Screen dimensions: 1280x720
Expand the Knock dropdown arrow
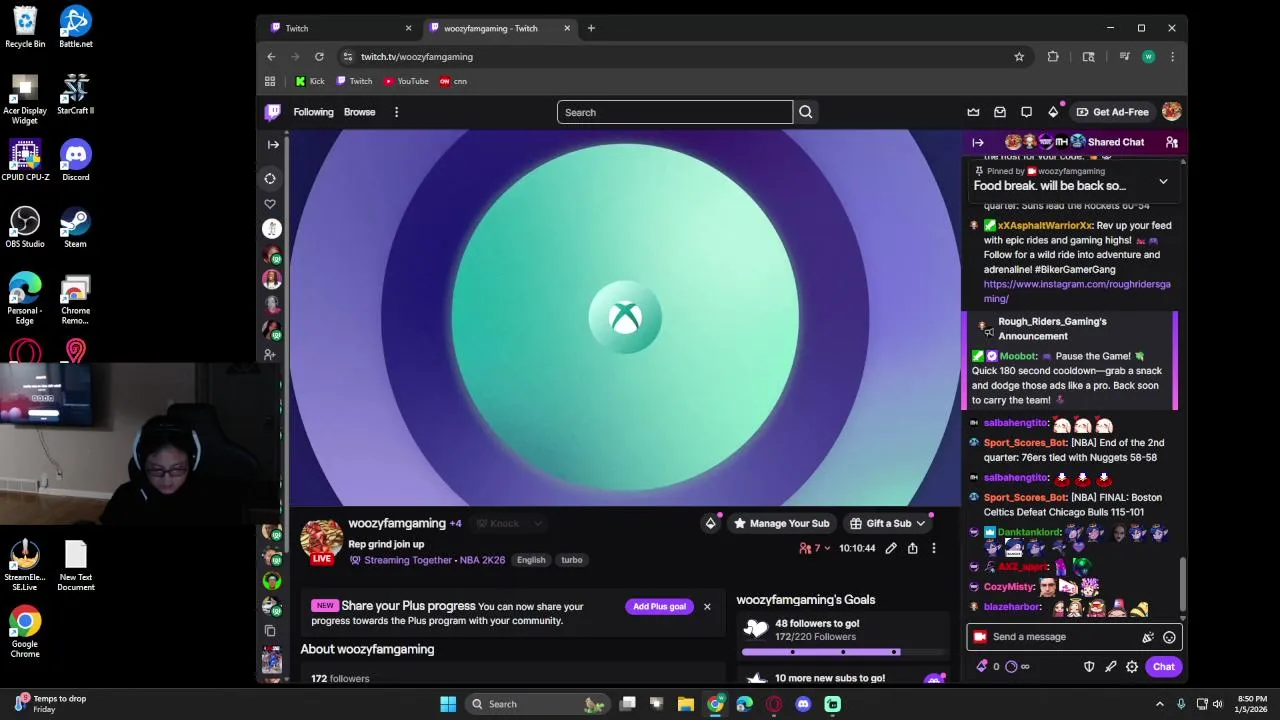click(x=538, y=524)
